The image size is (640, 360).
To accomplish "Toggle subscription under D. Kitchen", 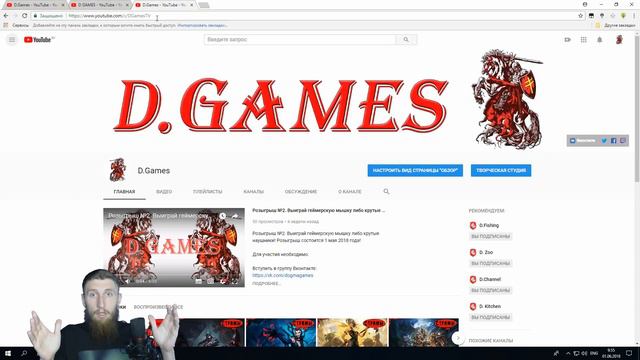I will click(491, 317).
